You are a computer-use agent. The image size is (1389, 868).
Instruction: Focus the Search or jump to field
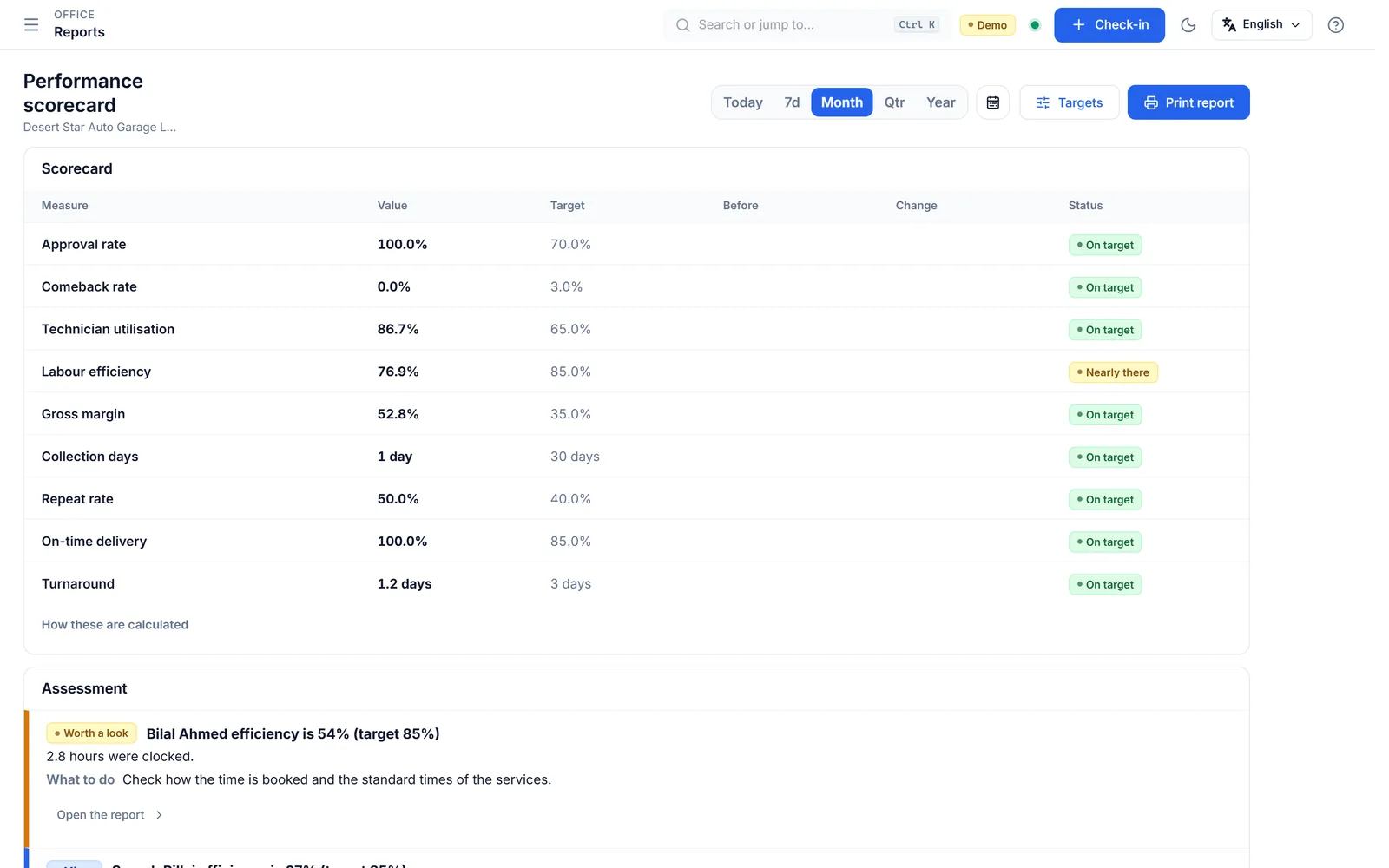click(x=807, y=25)
